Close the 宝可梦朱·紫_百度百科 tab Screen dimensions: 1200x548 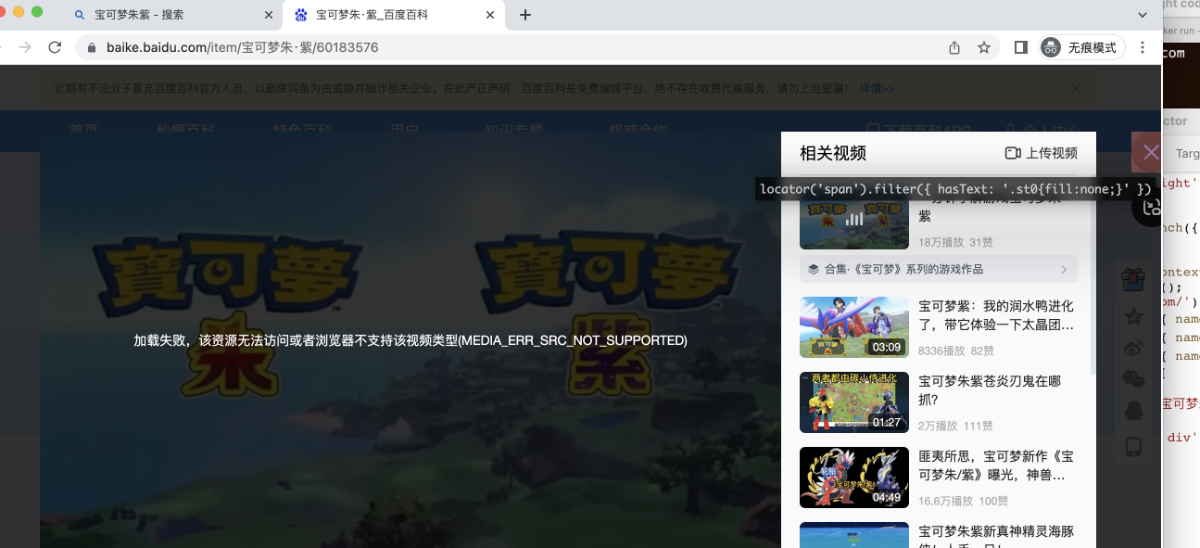(x=492, y=15)
